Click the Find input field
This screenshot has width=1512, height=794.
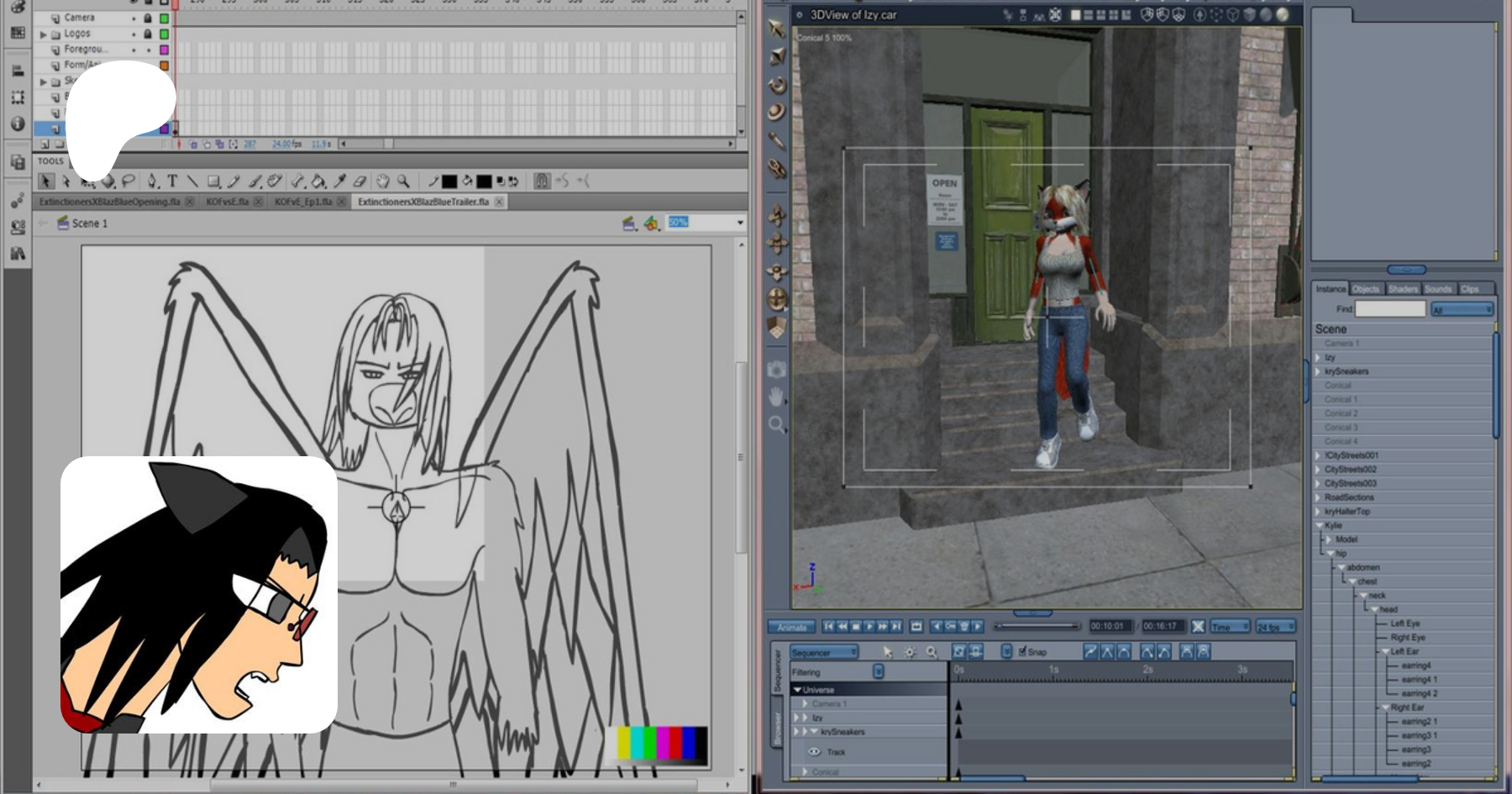pos(1390,309)
